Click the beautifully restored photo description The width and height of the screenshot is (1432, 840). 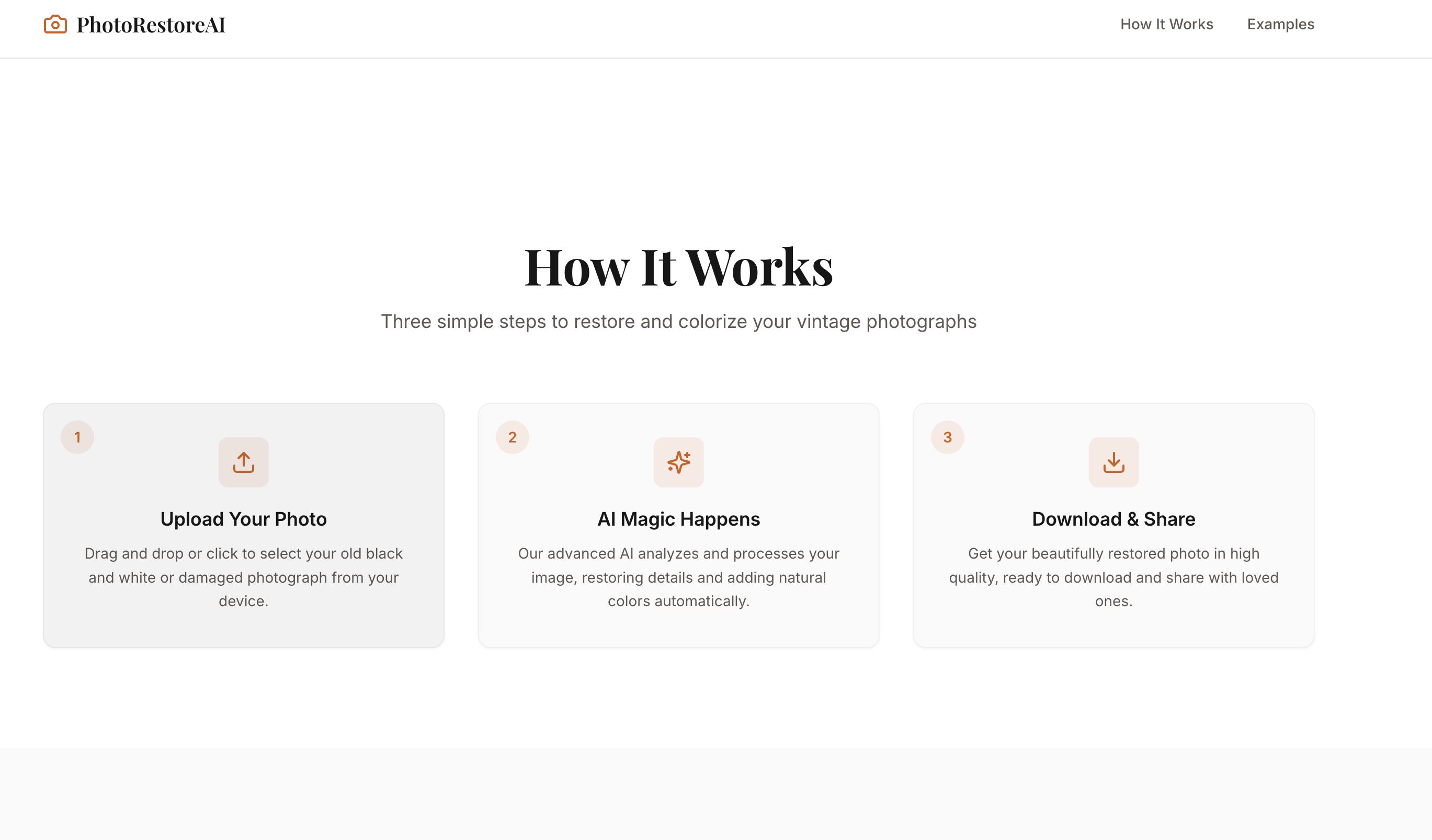pyautogui.click(x=1113, y=577)
